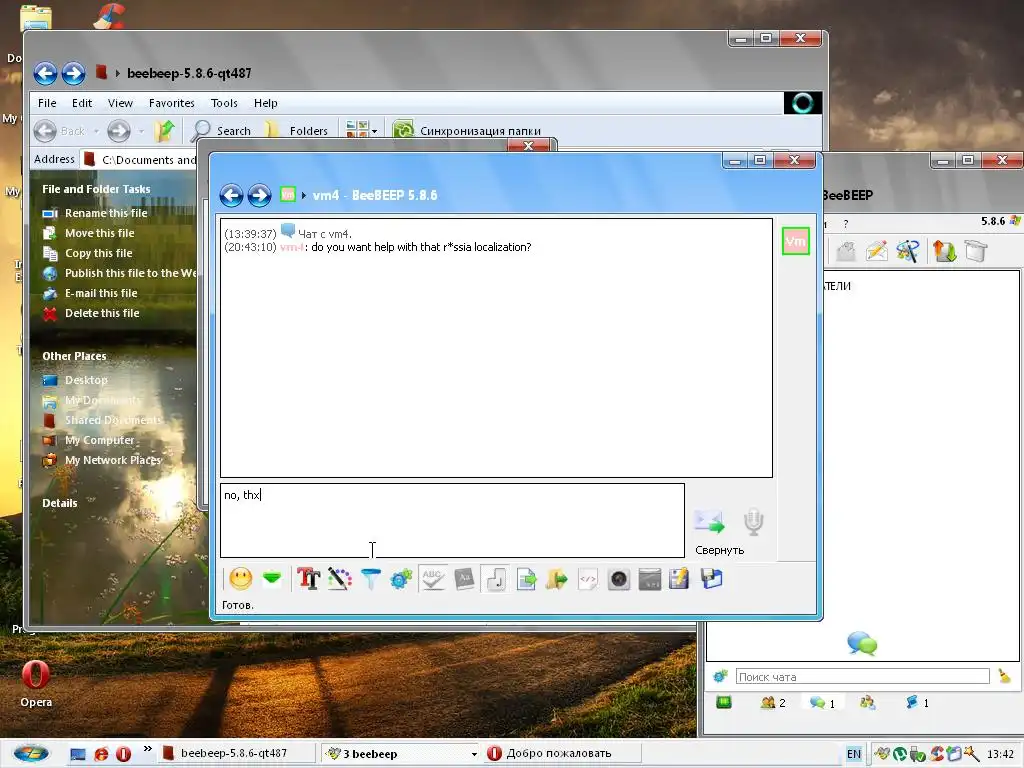This screenshot has width=1024, height=768.
Task: Switch to the blue flag tab showing 1
Action: (917, 703)
